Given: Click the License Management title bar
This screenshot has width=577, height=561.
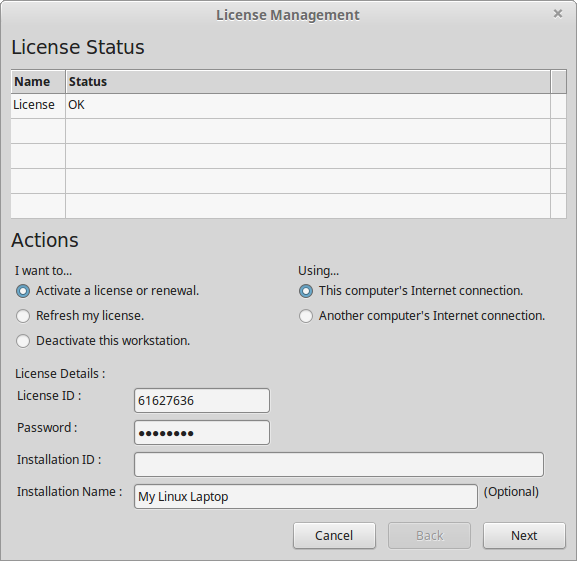Looking at the screenshot, I should point(288,15).
